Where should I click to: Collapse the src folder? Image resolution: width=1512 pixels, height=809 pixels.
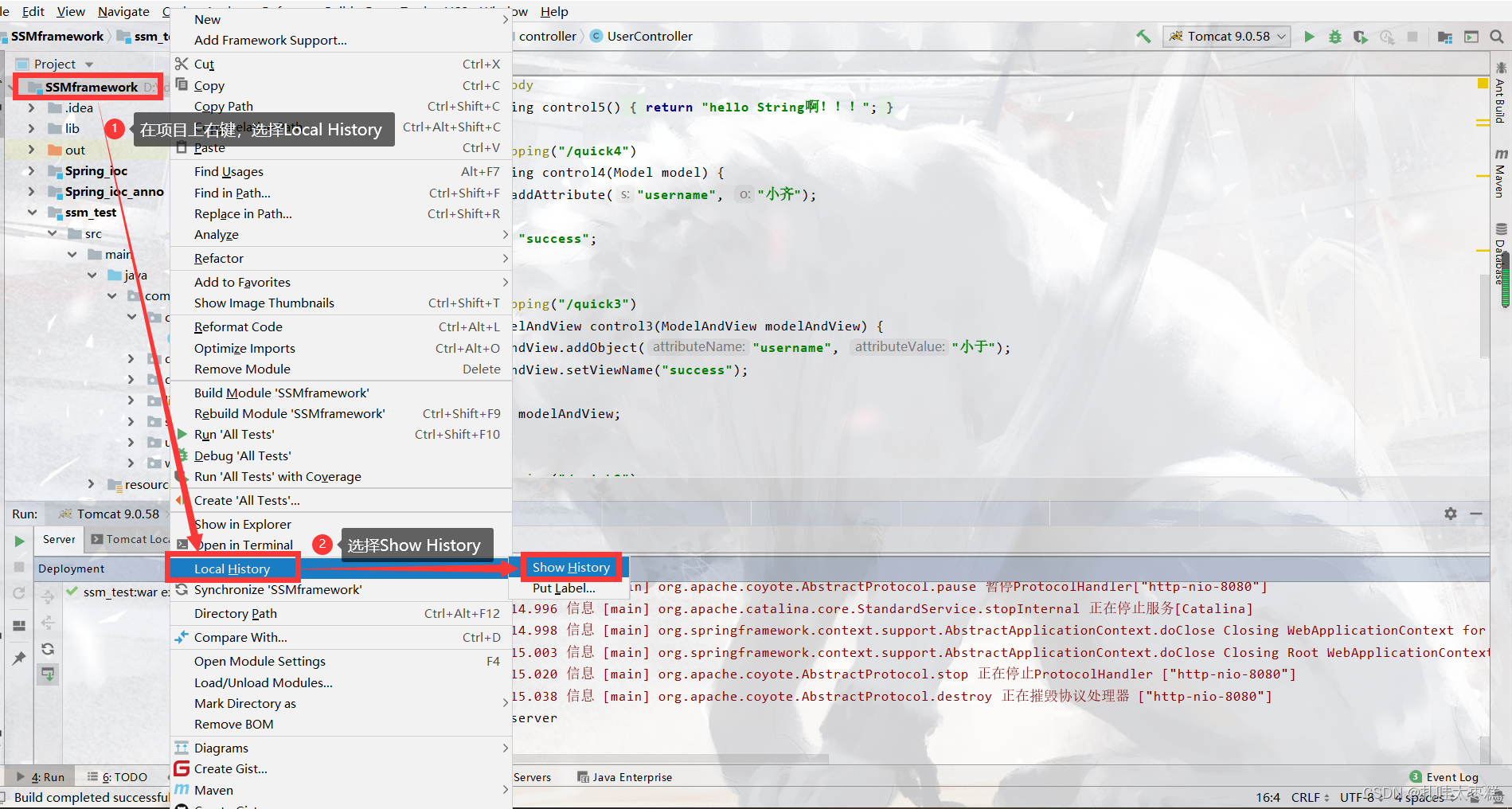pos(52,233)
